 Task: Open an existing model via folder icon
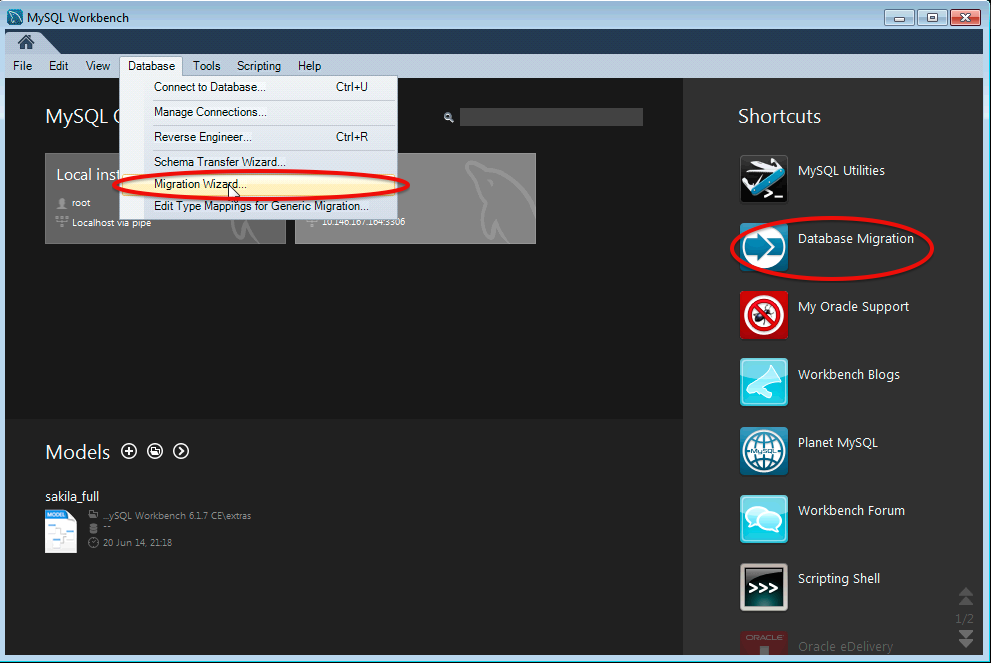(x=155, y=451)
